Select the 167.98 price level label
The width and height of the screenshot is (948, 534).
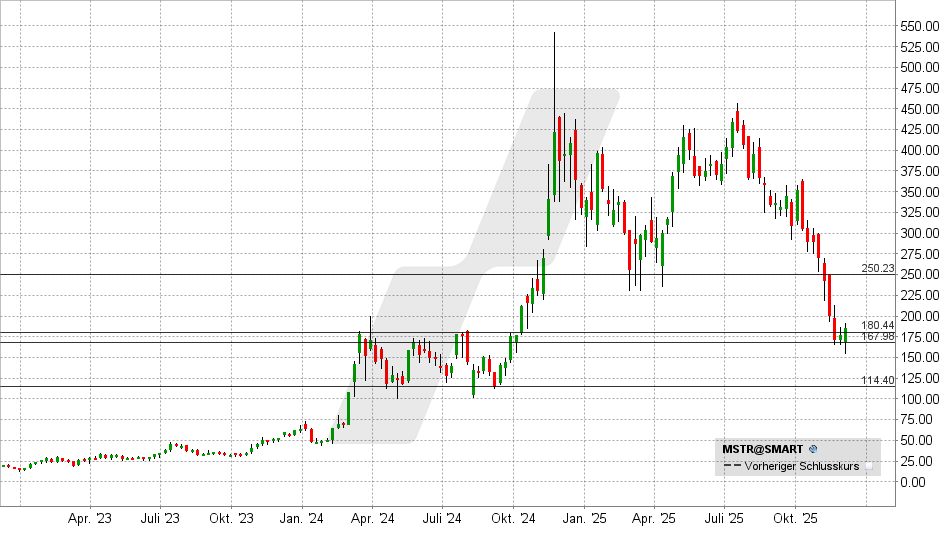point(878,336)
